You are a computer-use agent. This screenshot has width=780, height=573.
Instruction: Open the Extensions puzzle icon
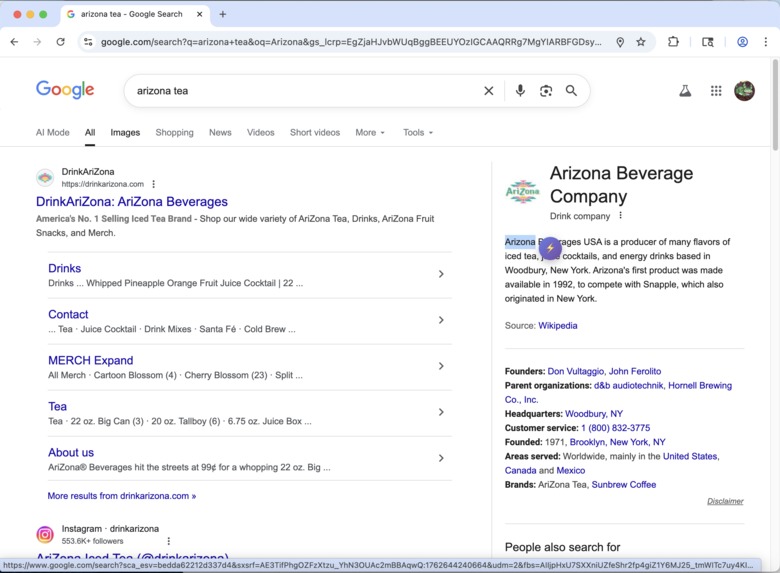coord(673,42)
